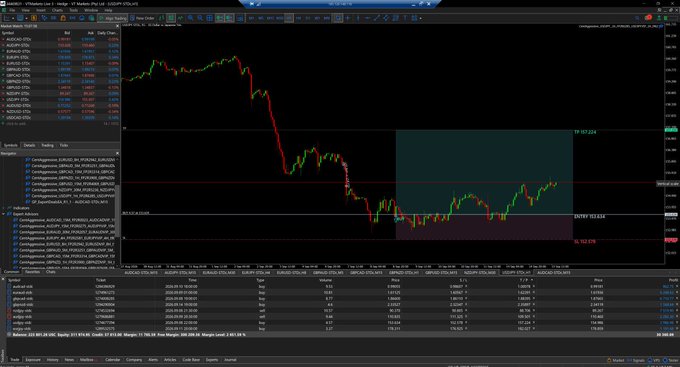Switch to the Ticks tab in Market Watch

[64, 145]
